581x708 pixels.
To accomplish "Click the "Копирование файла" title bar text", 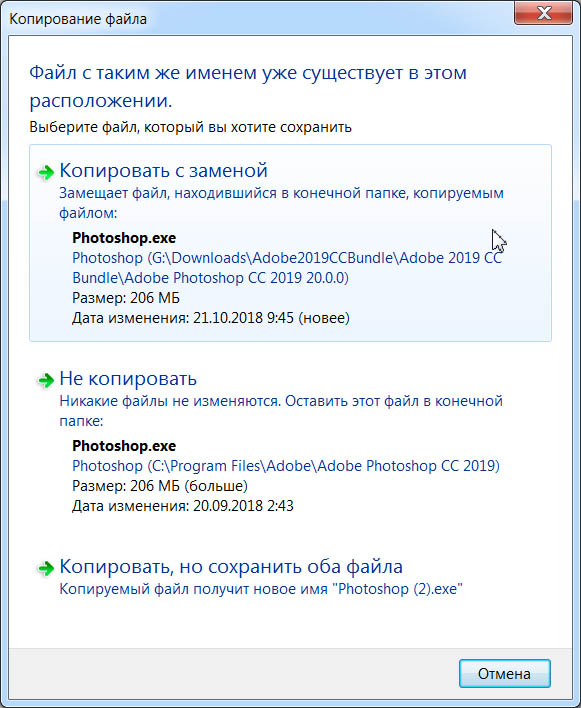I will (78, 19).
